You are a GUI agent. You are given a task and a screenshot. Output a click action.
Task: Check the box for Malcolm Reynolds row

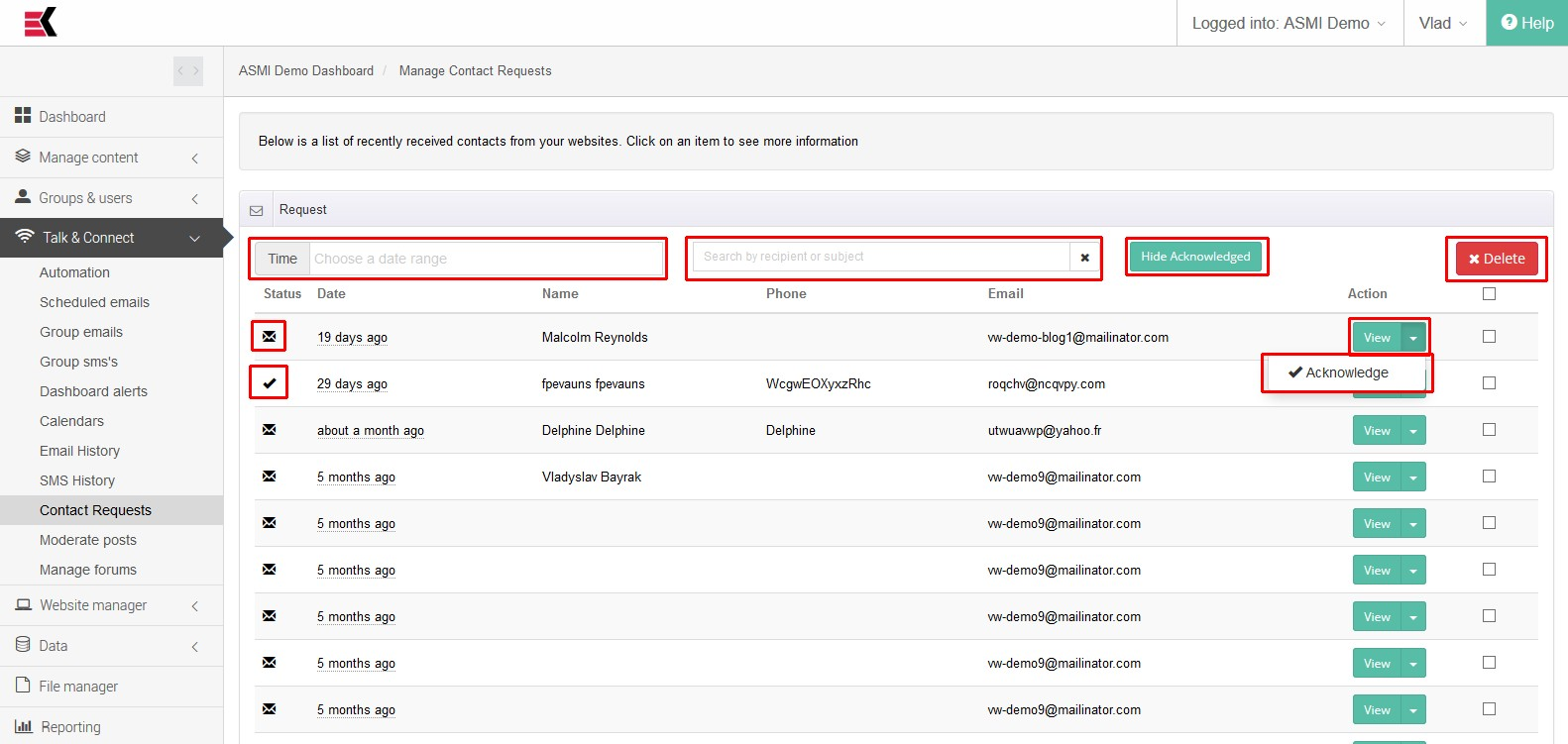coord(1489,337)
